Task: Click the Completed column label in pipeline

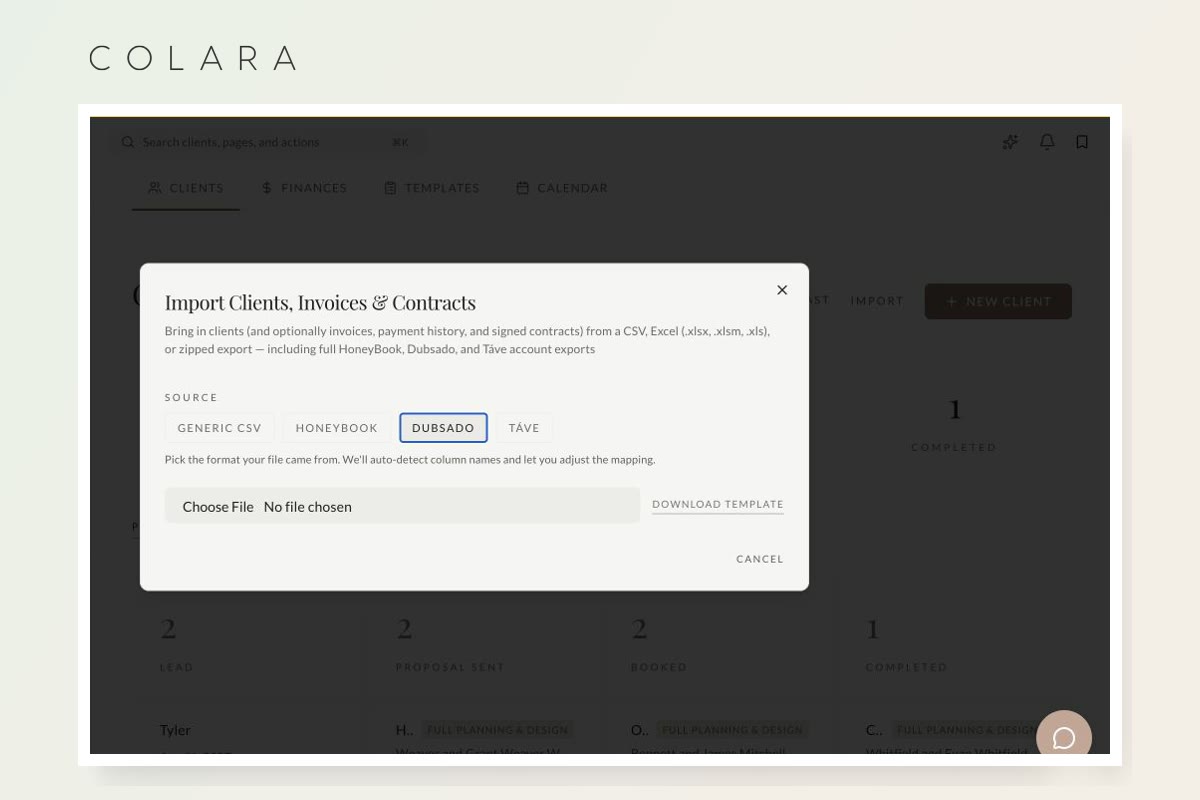Action: click(907, 667)
